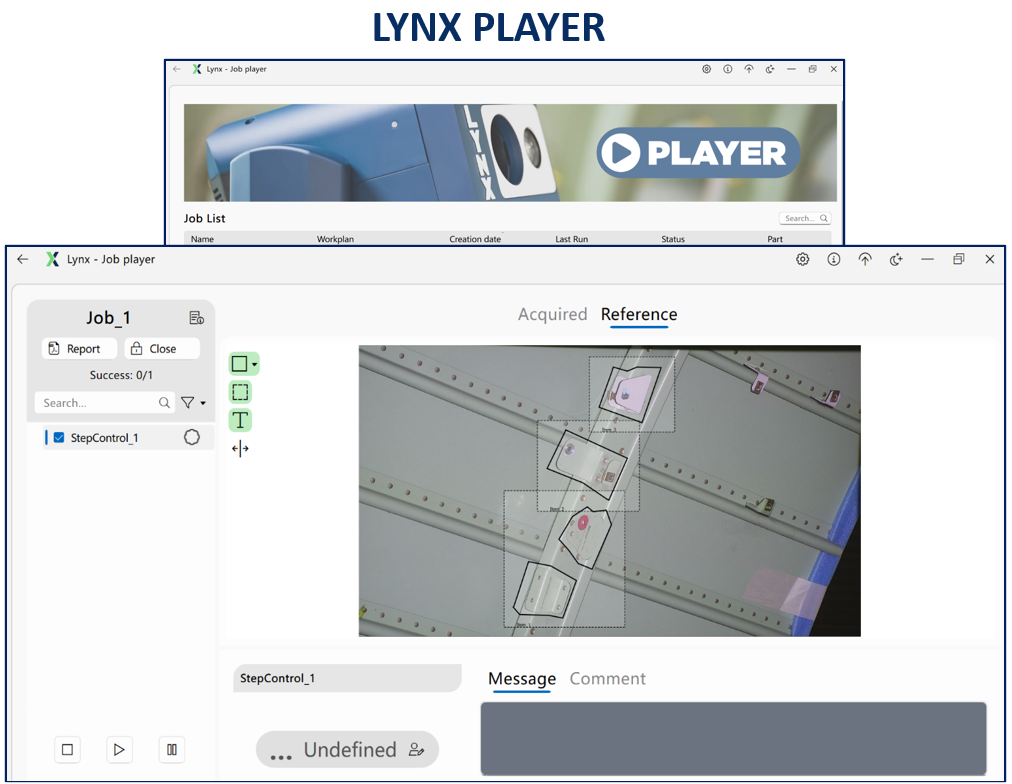
Task: Click the back arrow in rear Job player window
Action: point(177,69)
